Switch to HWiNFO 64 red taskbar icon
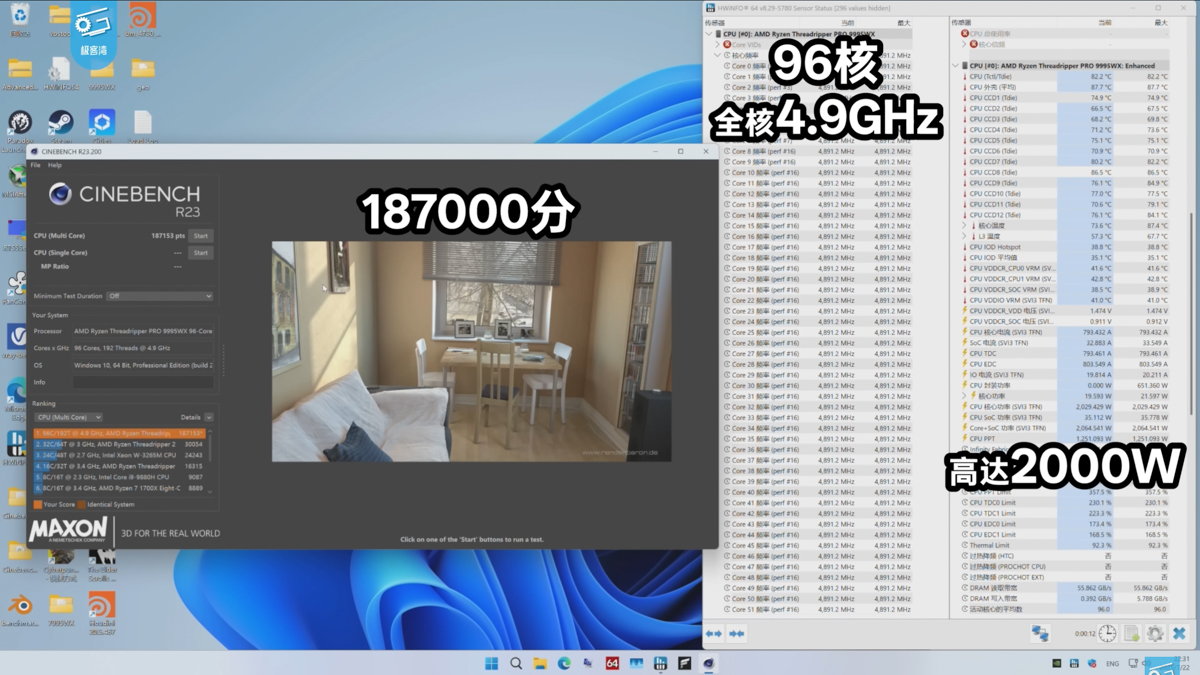Viewport: 1200px width, 675px height. (612, 663)
